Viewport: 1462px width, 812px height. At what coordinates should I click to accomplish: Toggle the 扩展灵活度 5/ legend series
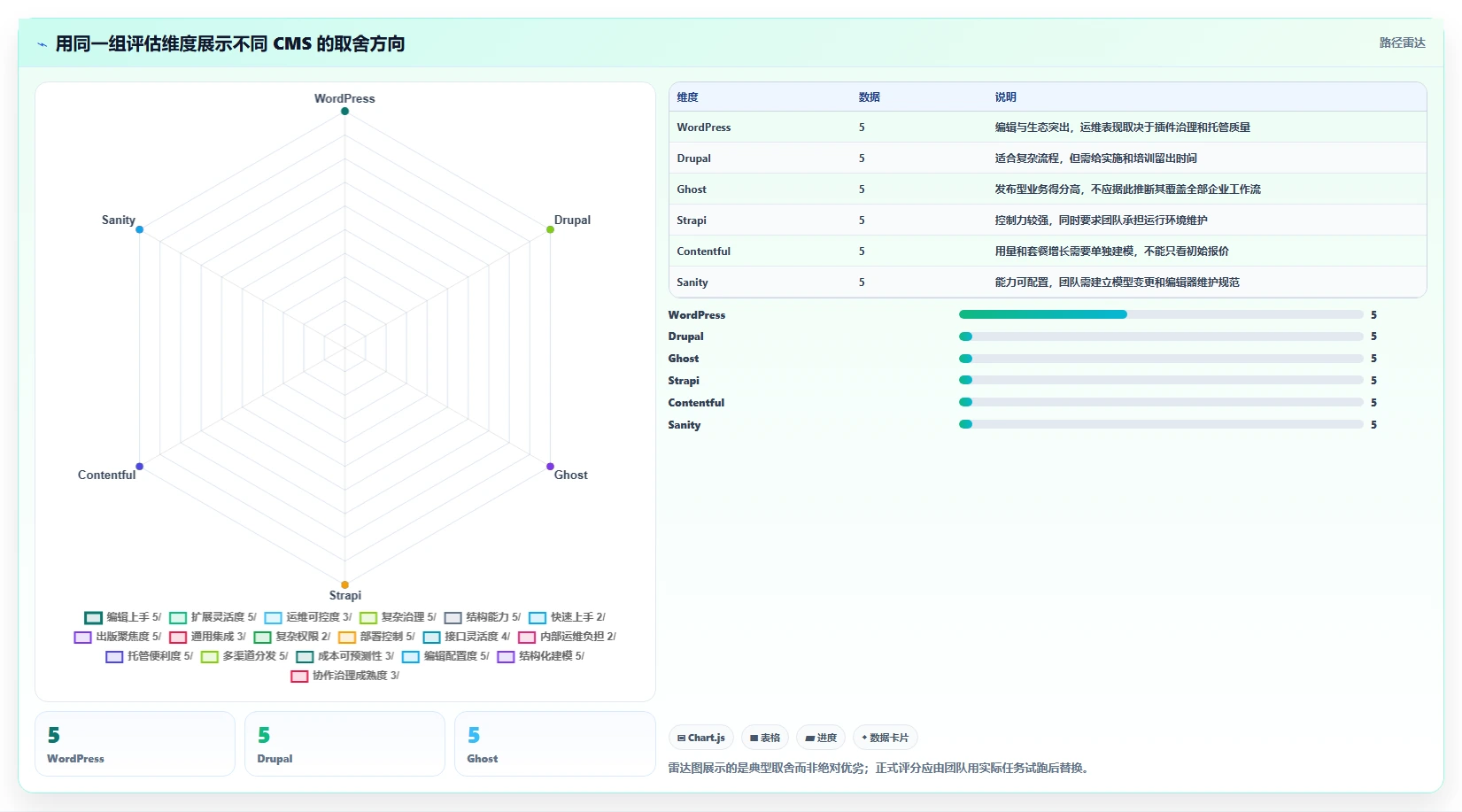(213, 617)
